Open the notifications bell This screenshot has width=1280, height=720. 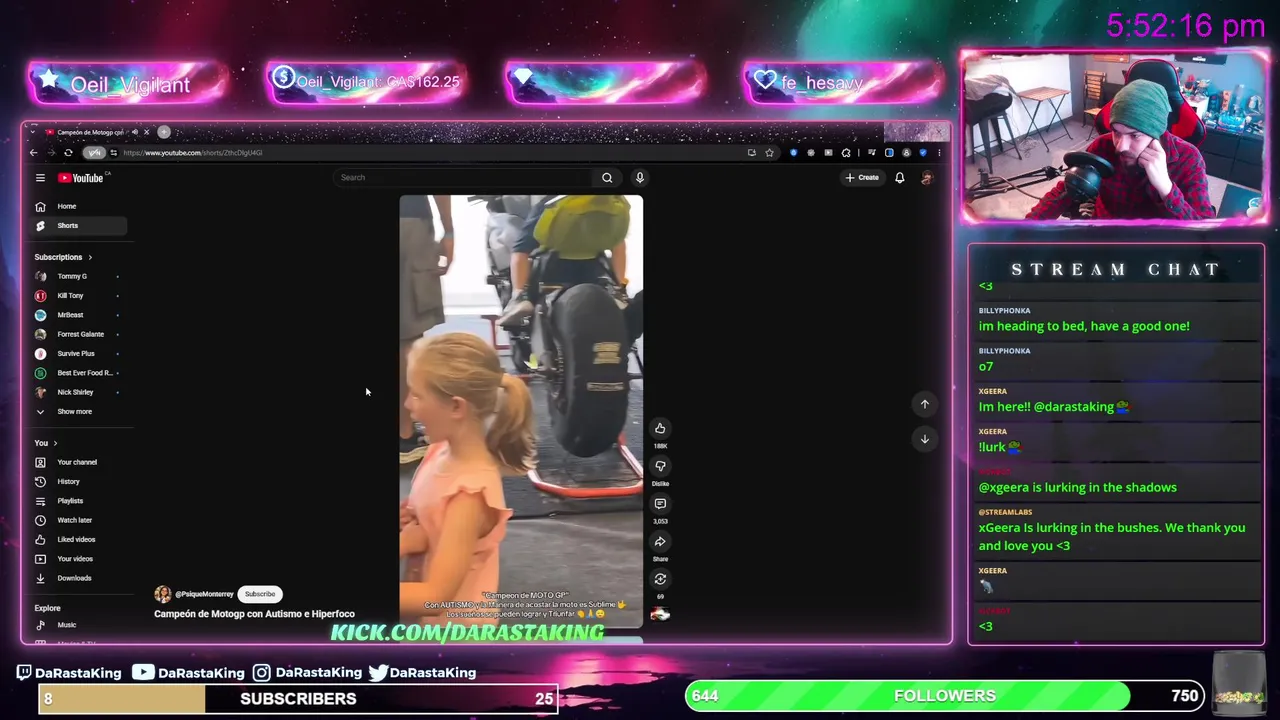[x=899, y=178]
